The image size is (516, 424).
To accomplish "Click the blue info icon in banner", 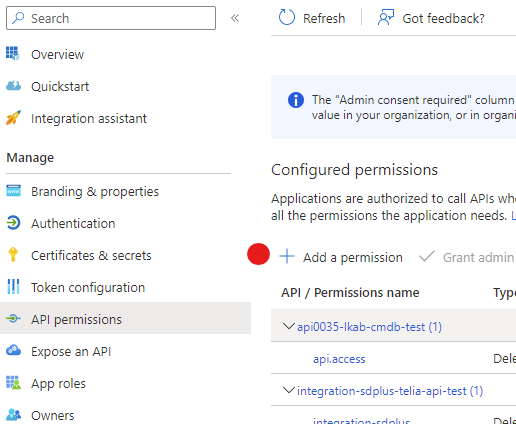I will pos(296,100).
